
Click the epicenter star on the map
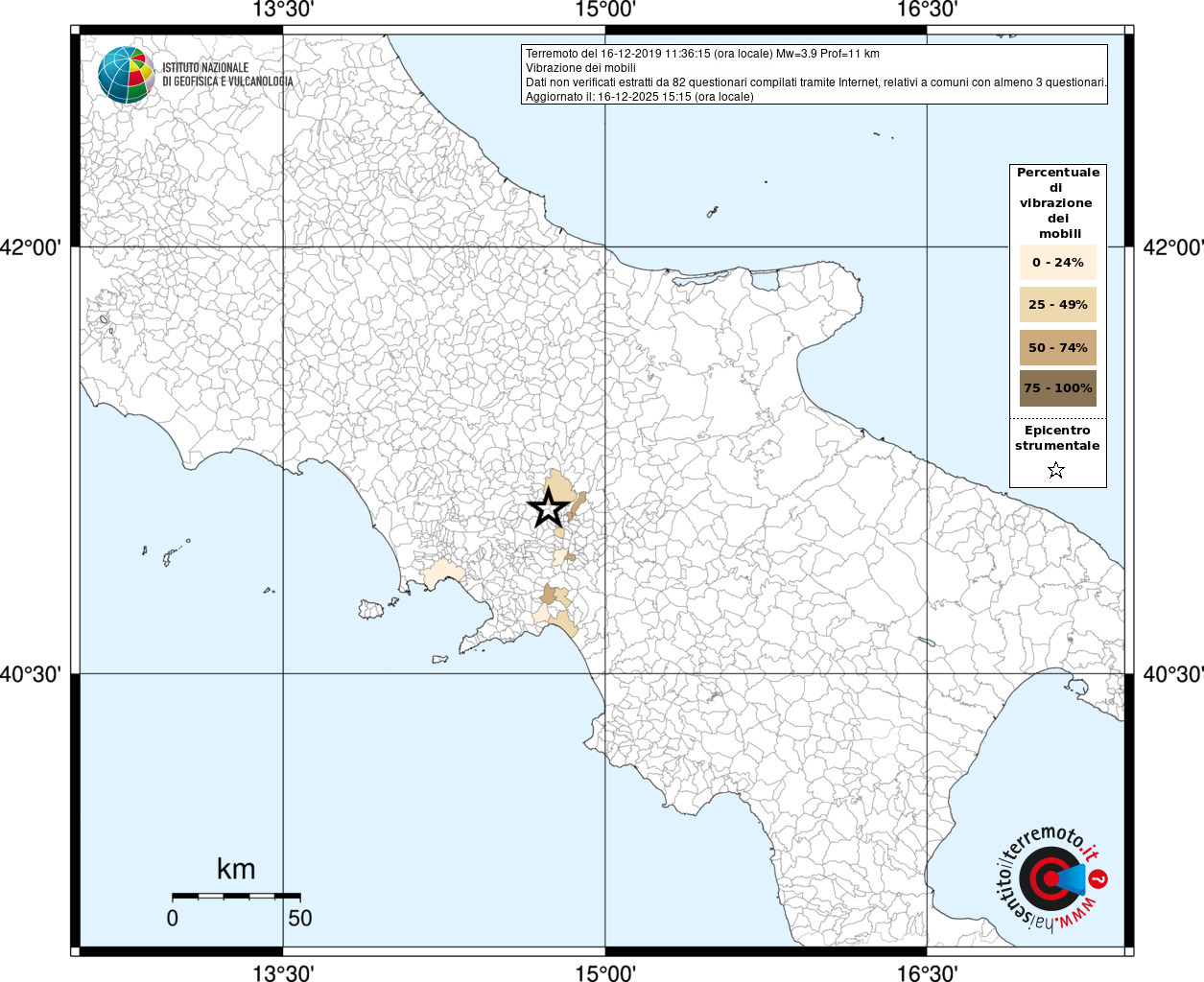(x=549, y=508)
